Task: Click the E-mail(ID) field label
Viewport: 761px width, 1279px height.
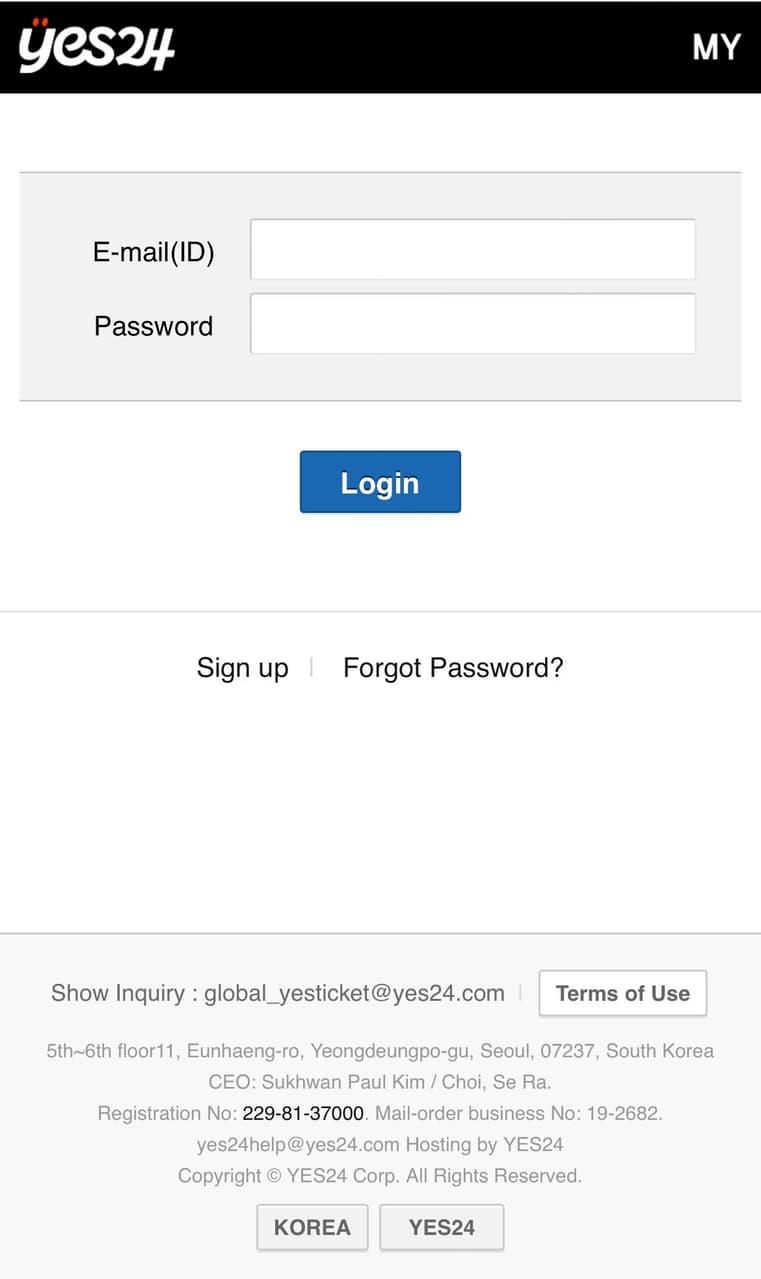Action: pyautogui.click(x=154, y=252)
